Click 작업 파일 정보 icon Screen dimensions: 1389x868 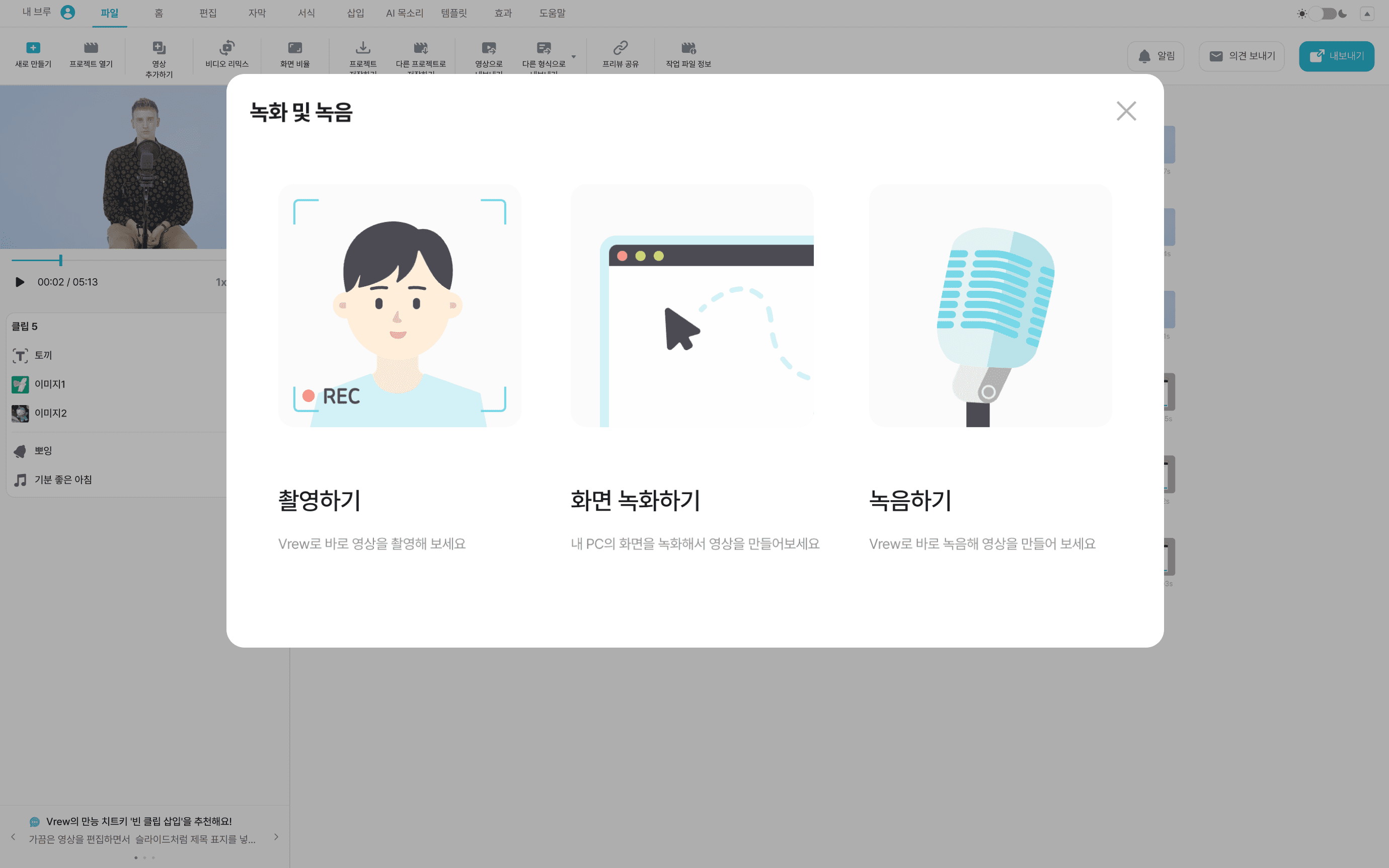point(688,48)
